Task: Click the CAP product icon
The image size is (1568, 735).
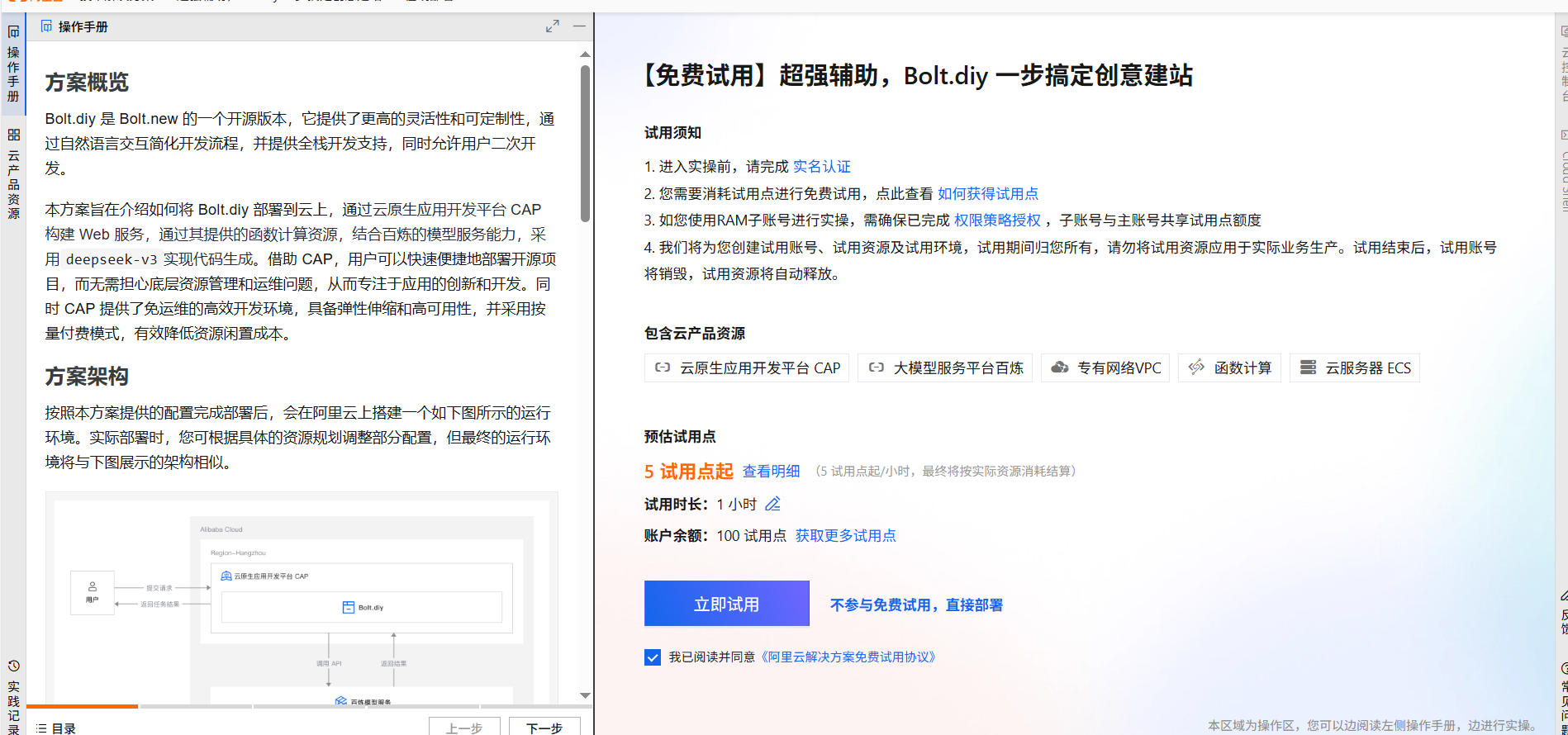Action: coord(663,367)
